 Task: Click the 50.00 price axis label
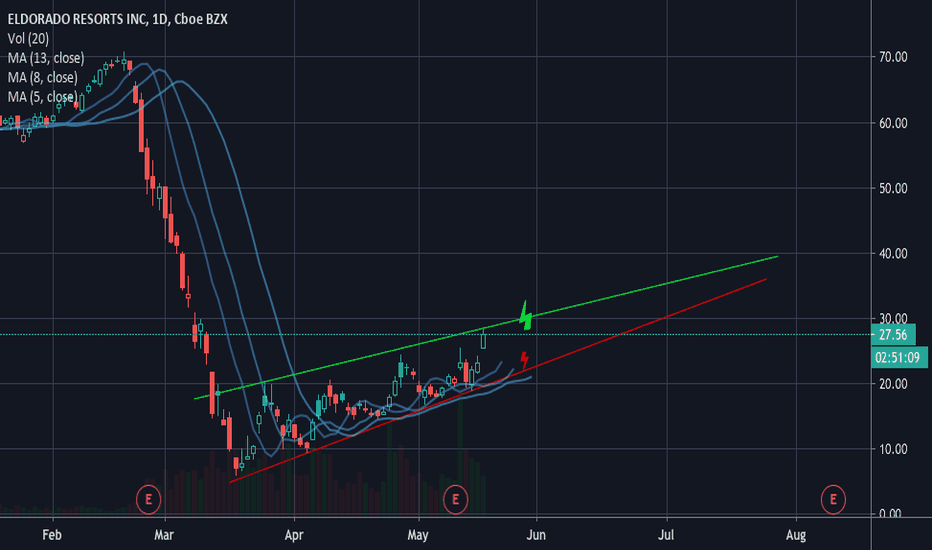(893, 188)
